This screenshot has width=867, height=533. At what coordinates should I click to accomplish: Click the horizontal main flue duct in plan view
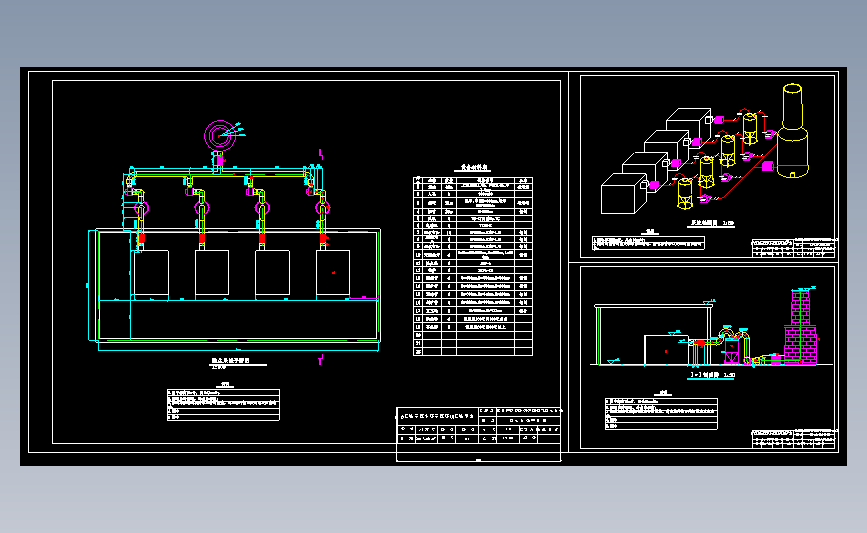coord(220,173)
